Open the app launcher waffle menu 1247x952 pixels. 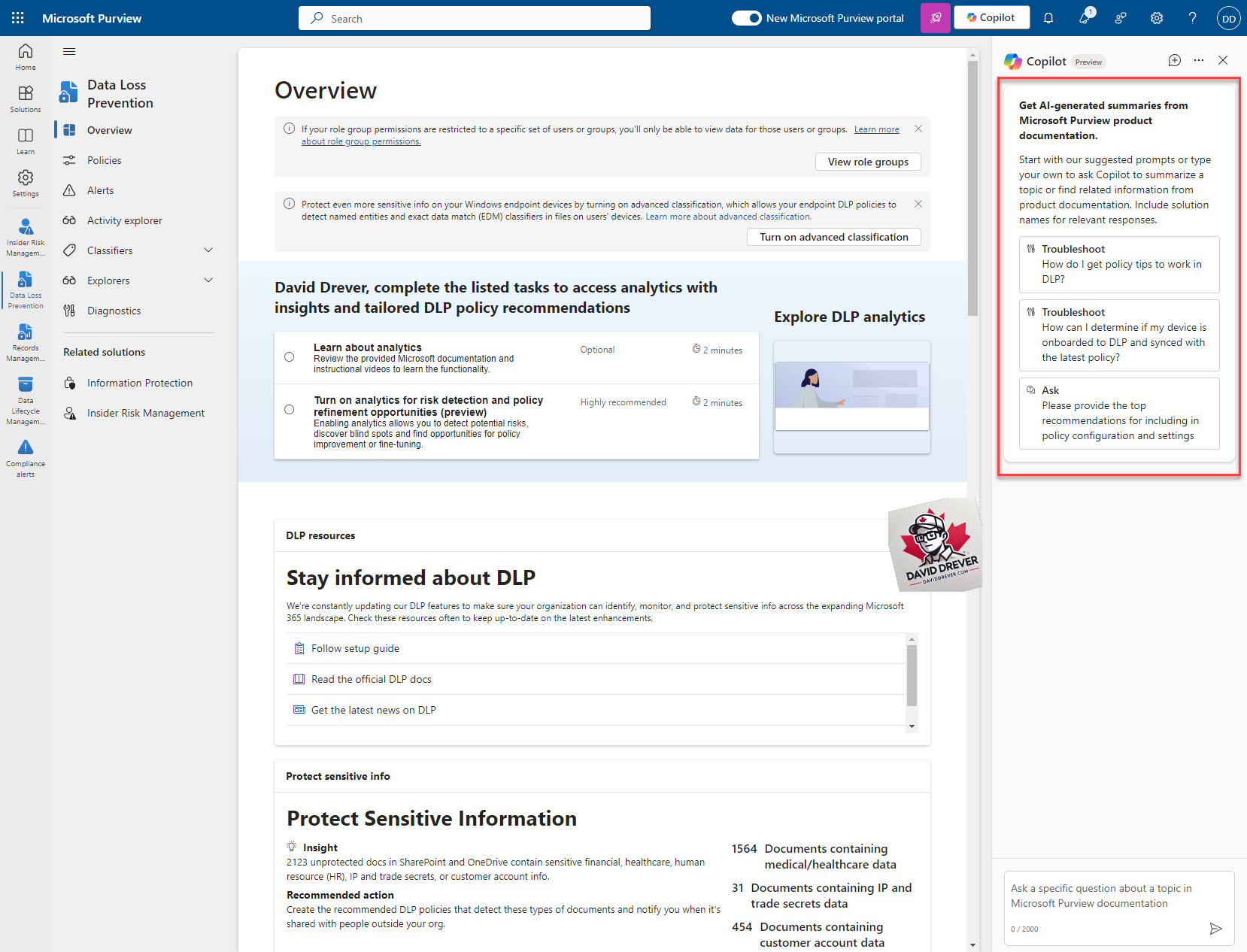(x=18, y=18)
